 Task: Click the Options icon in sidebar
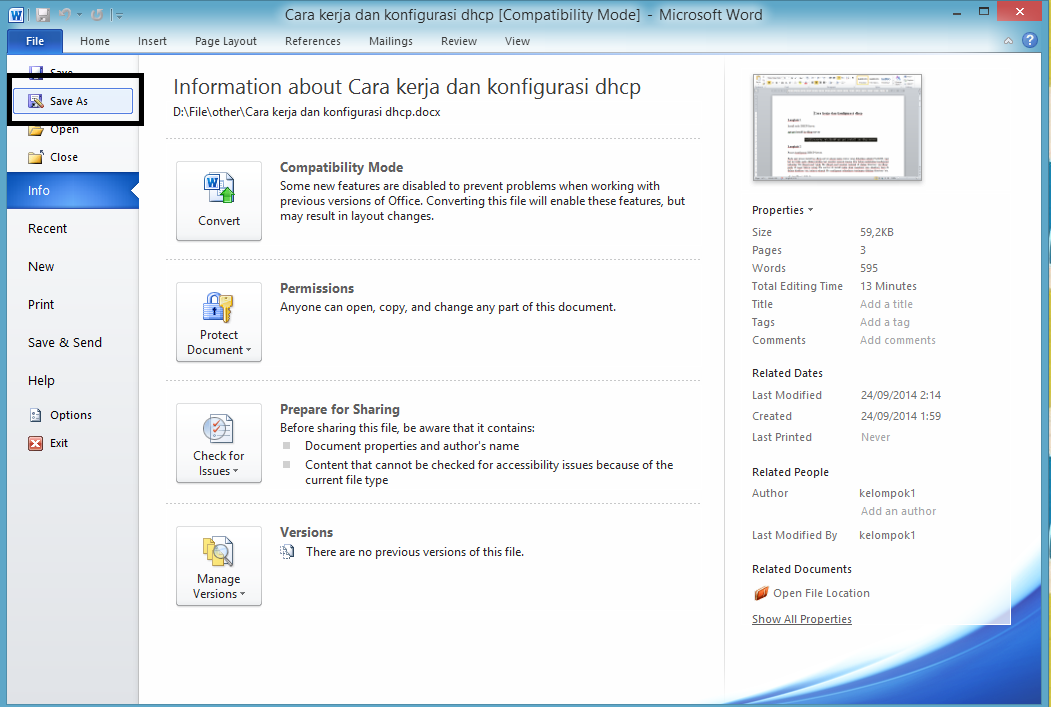point(36,415)
